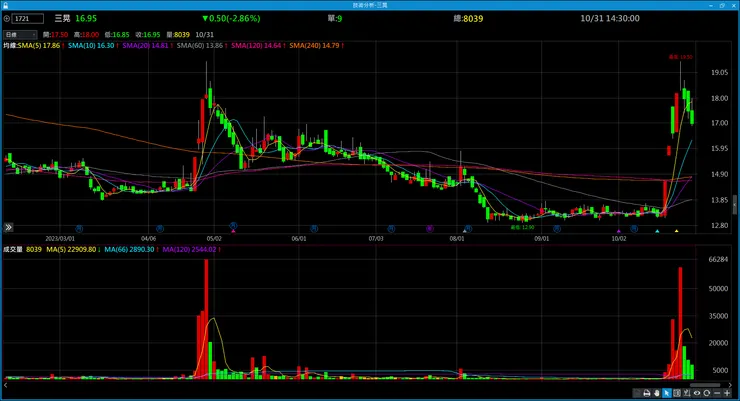Screen dimensions: 740x401
Task: Click the SMA(60) 13.86 indicator label
Action: click(x=200, y=46)
